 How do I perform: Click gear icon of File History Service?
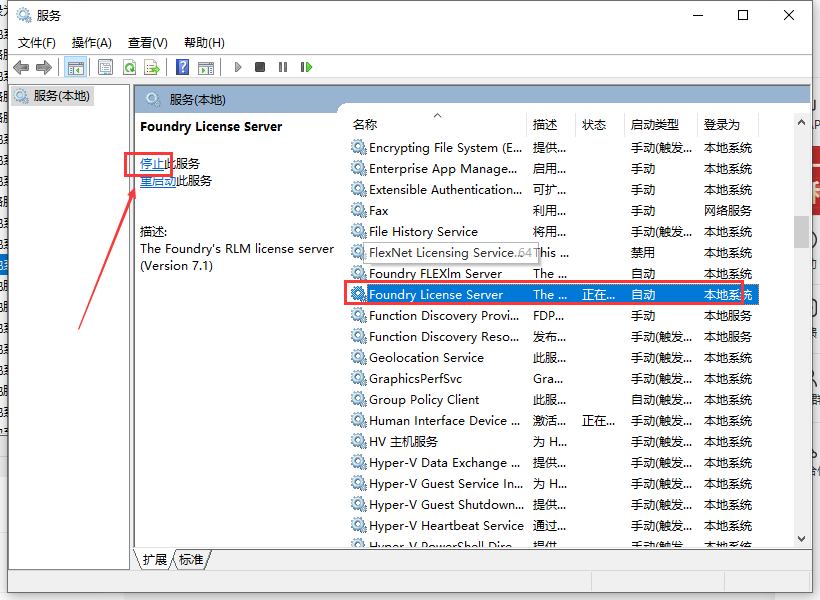(358, 231)
